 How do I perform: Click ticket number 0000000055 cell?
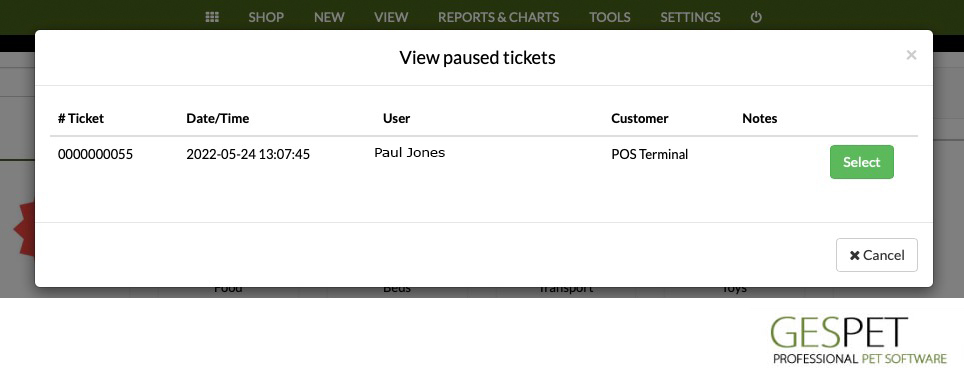coord(95,154)
